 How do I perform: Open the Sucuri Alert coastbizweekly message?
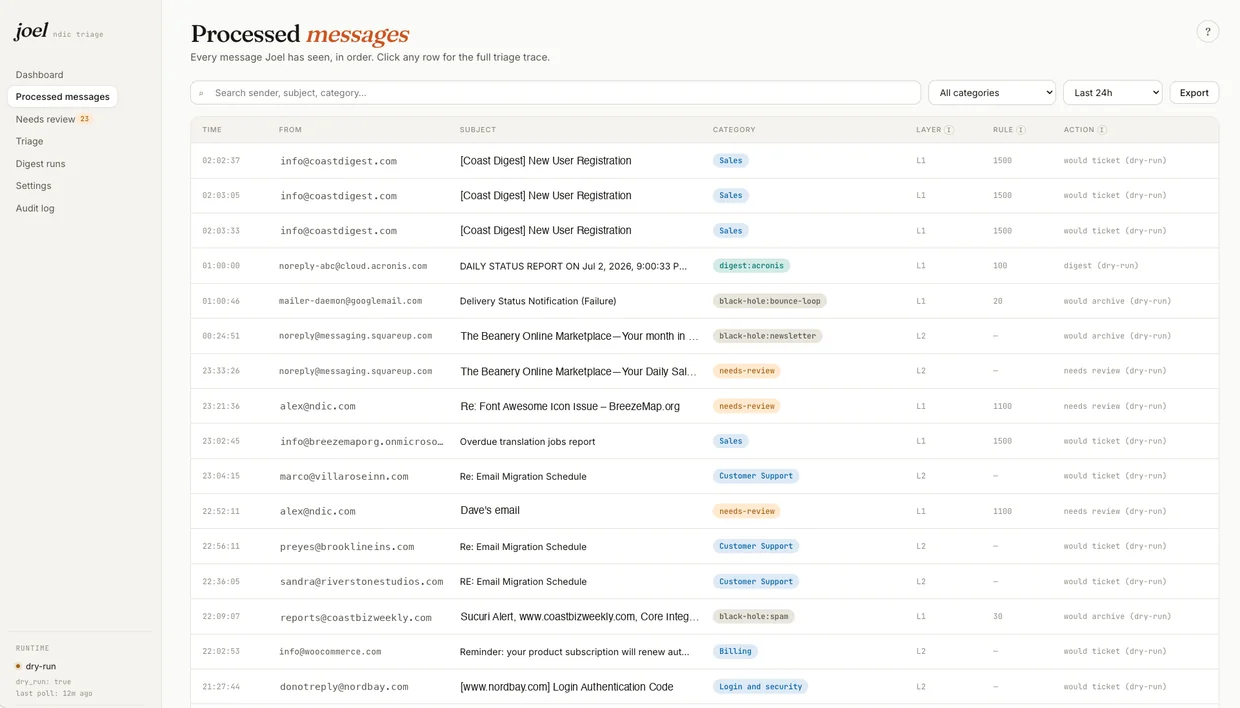point(579,617)
